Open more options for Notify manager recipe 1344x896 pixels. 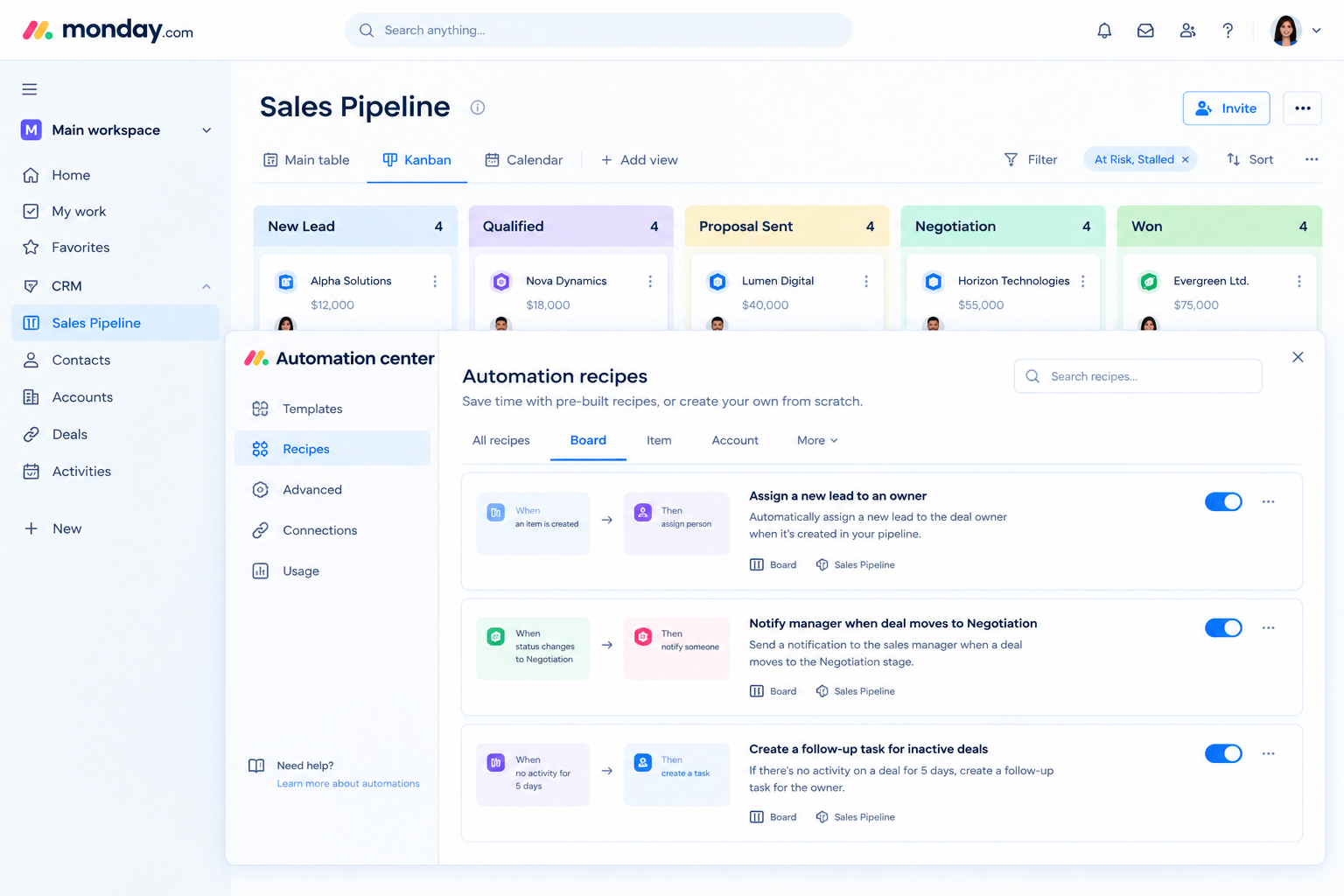tap(1269, 627)
